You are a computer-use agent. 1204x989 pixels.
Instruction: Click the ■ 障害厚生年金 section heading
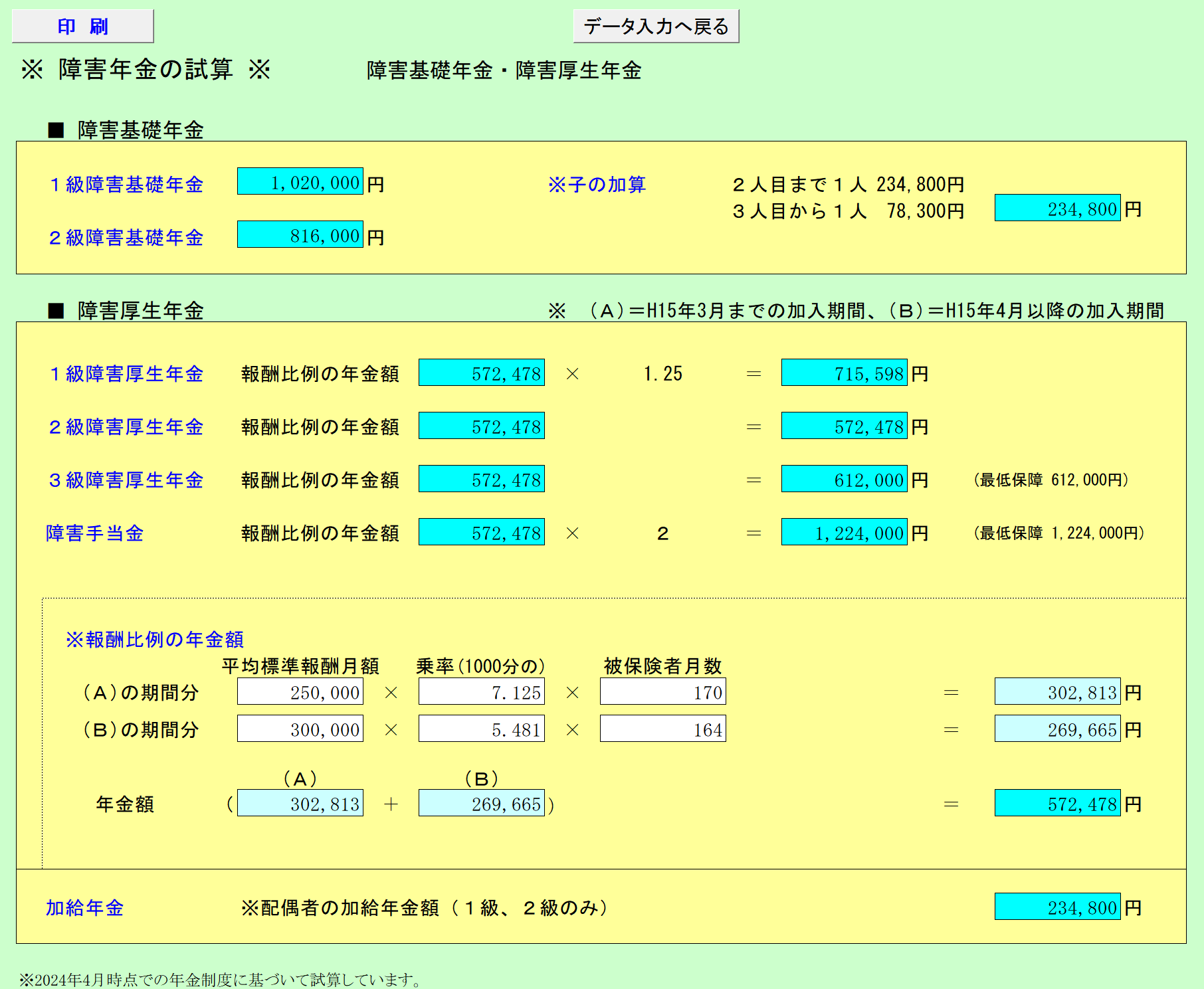point(126,310)
